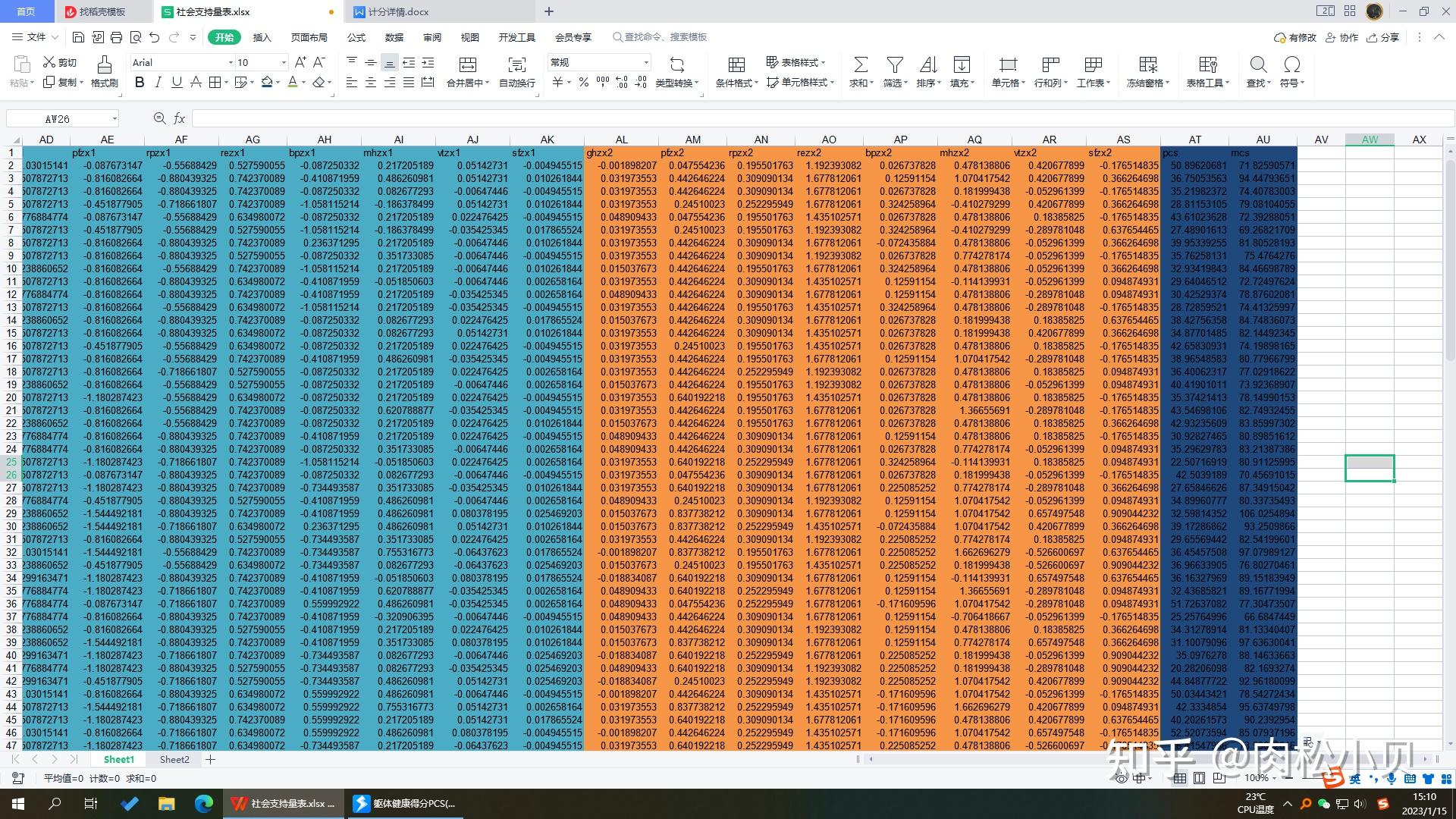Click the Find (查找) magnifier icon
The width and height of the screenshot is (1456, 819).
1258,64
